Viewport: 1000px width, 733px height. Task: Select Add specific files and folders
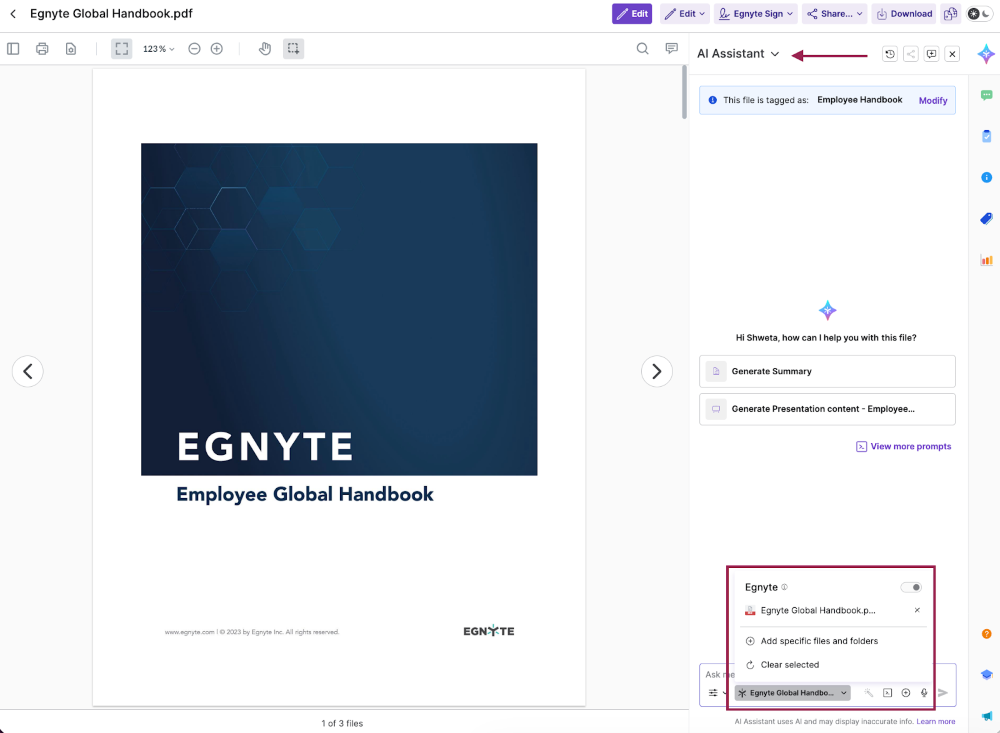coord(818,641)
